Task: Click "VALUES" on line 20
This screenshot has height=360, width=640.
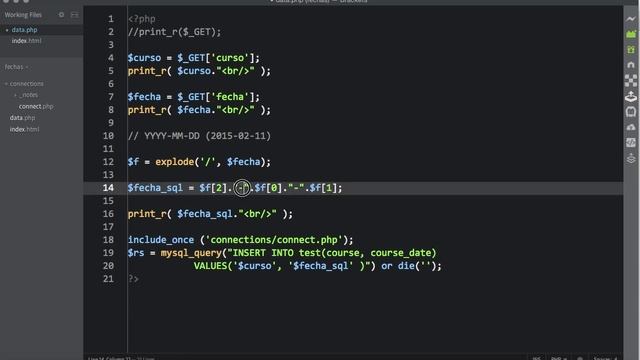Action: [x=210, y=266]
